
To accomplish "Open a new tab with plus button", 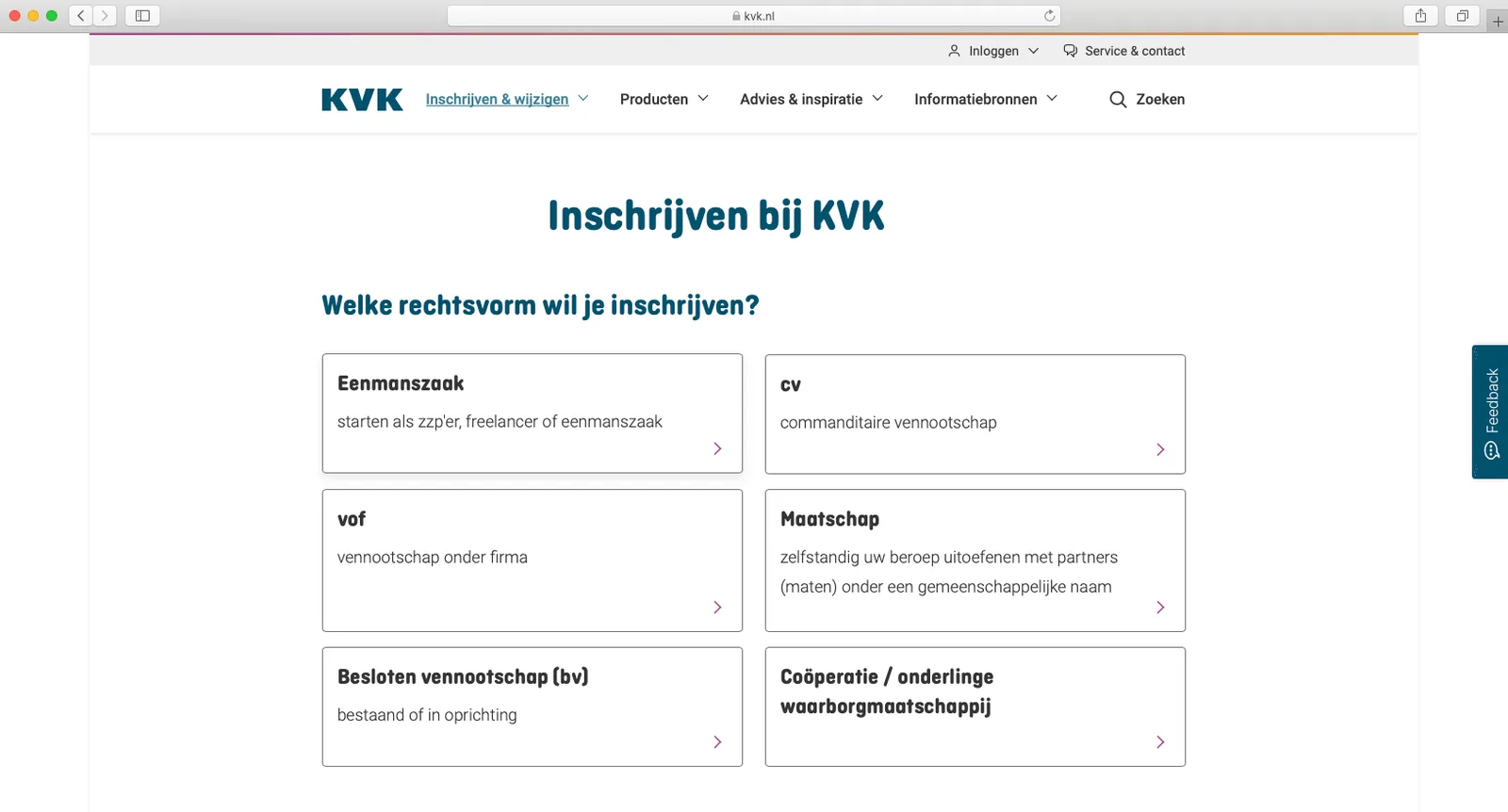I will click(x=1498, y=21).
